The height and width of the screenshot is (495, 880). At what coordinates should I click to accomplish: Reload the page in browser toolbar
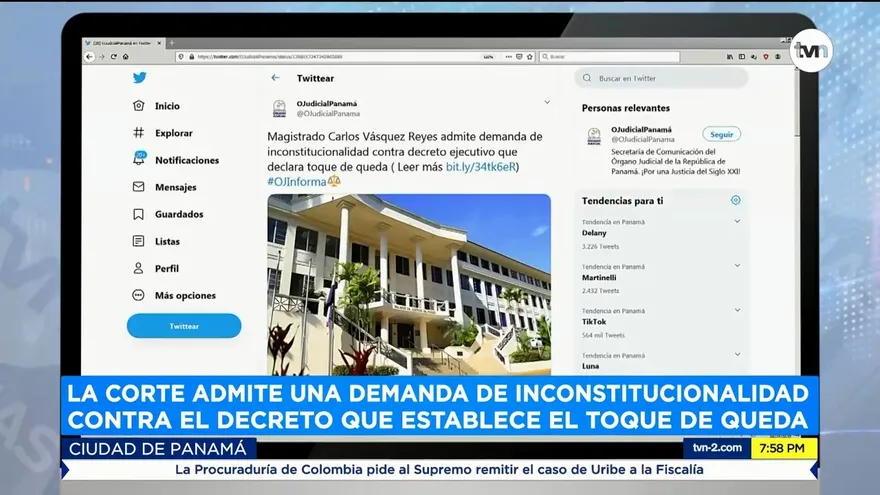[x=114, y=57]
